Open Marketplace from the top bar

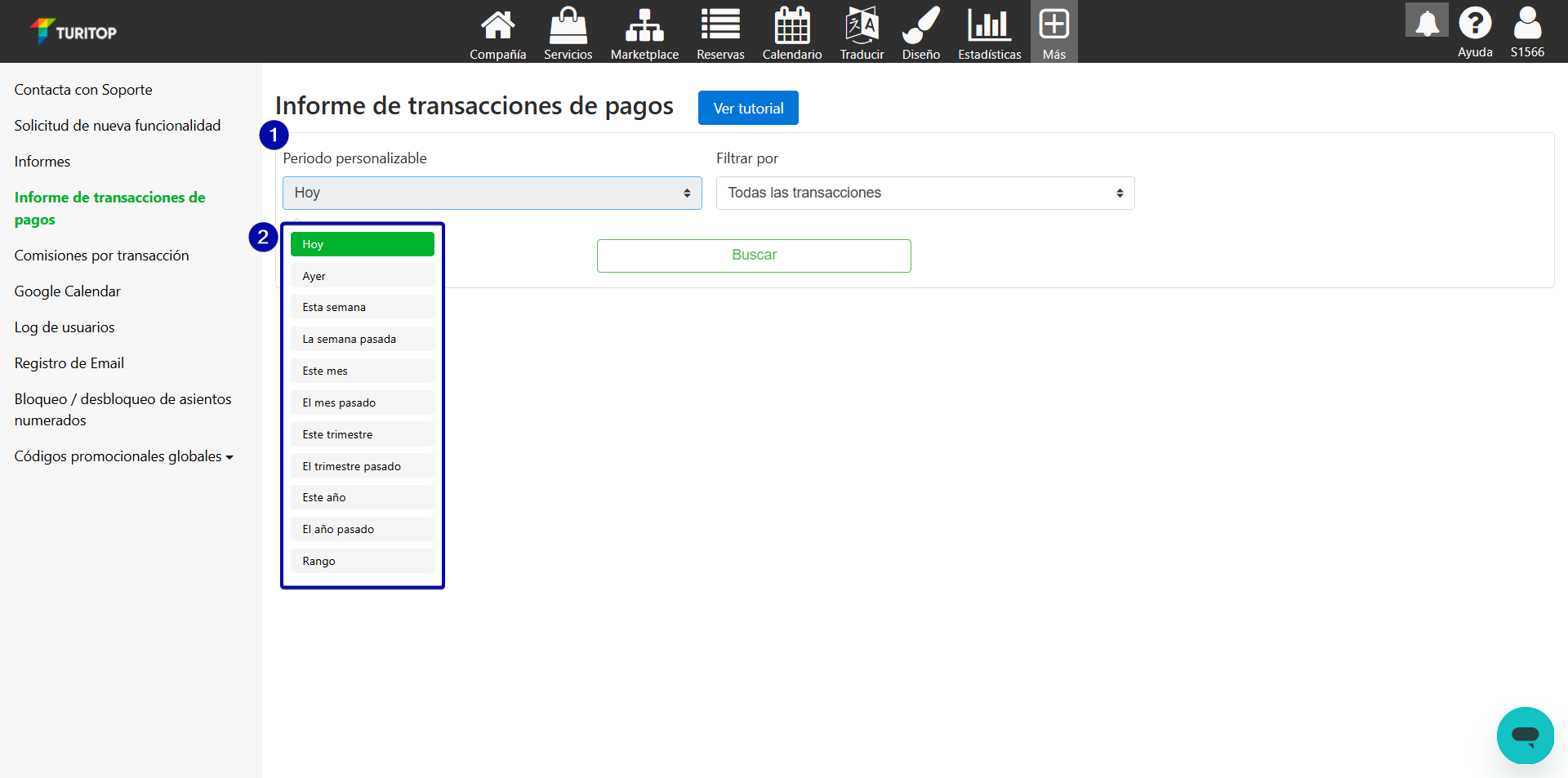(x=644, y=26)
